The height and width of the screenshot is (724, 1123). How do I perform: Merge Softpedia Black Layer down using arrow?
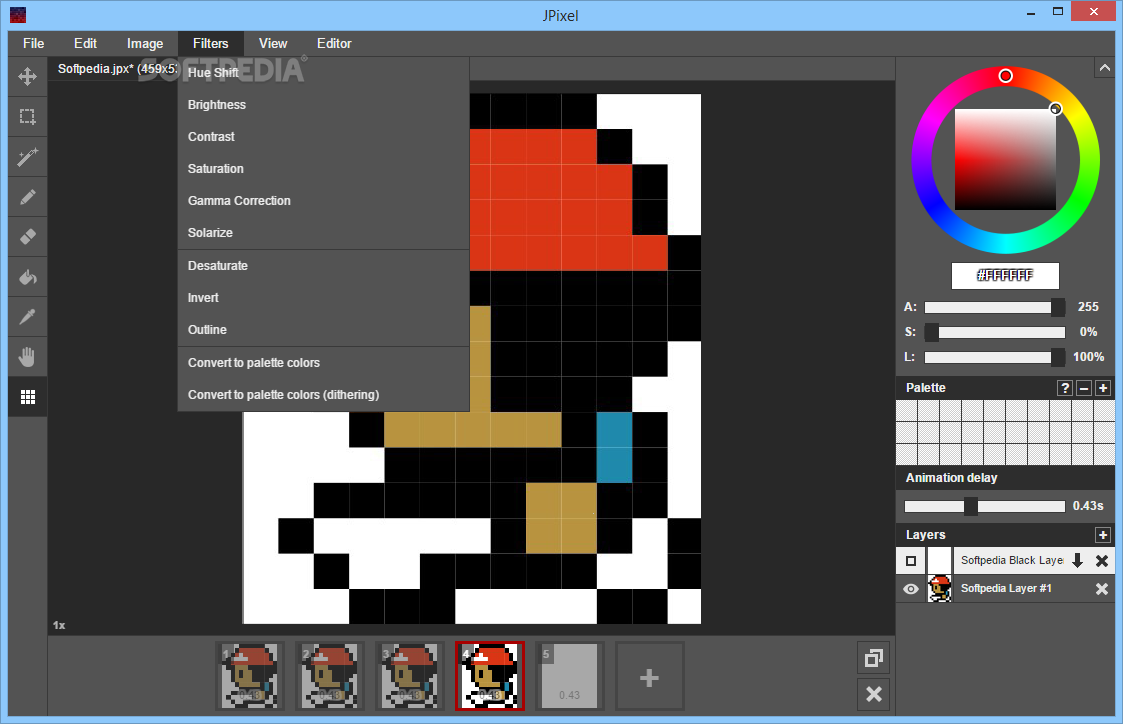pyautogui.click(x=1077, y=561)
